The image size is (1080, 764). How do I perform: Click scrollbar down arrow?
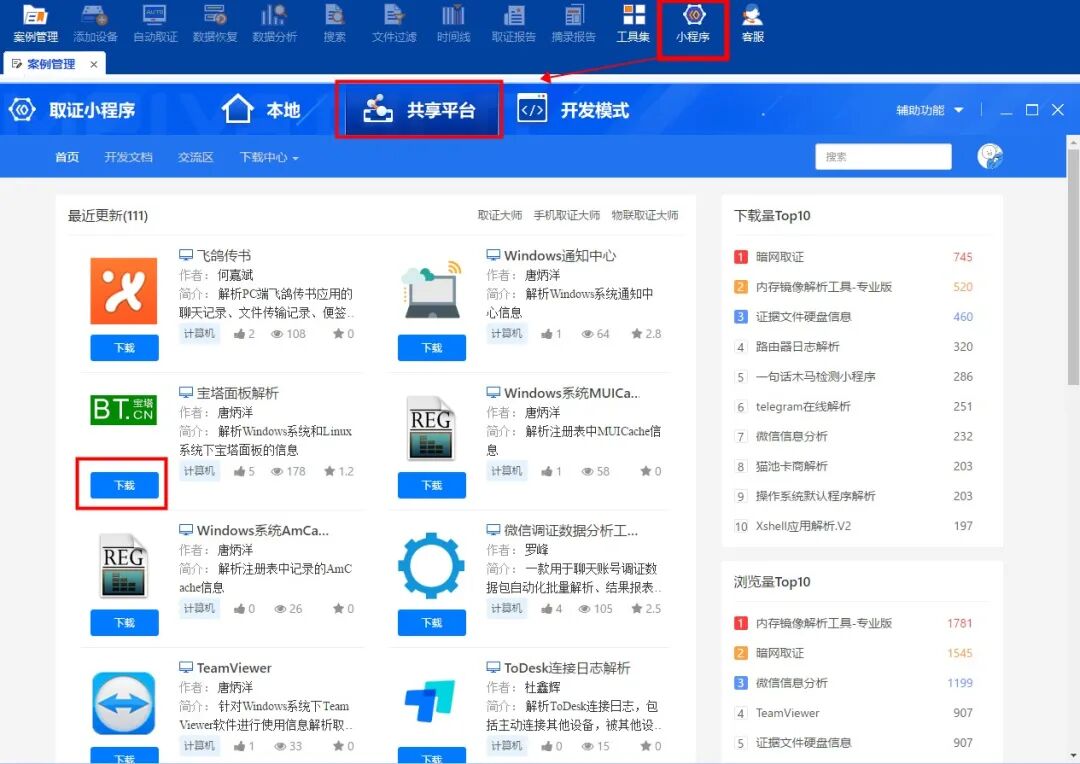(x=1073, y=756)
